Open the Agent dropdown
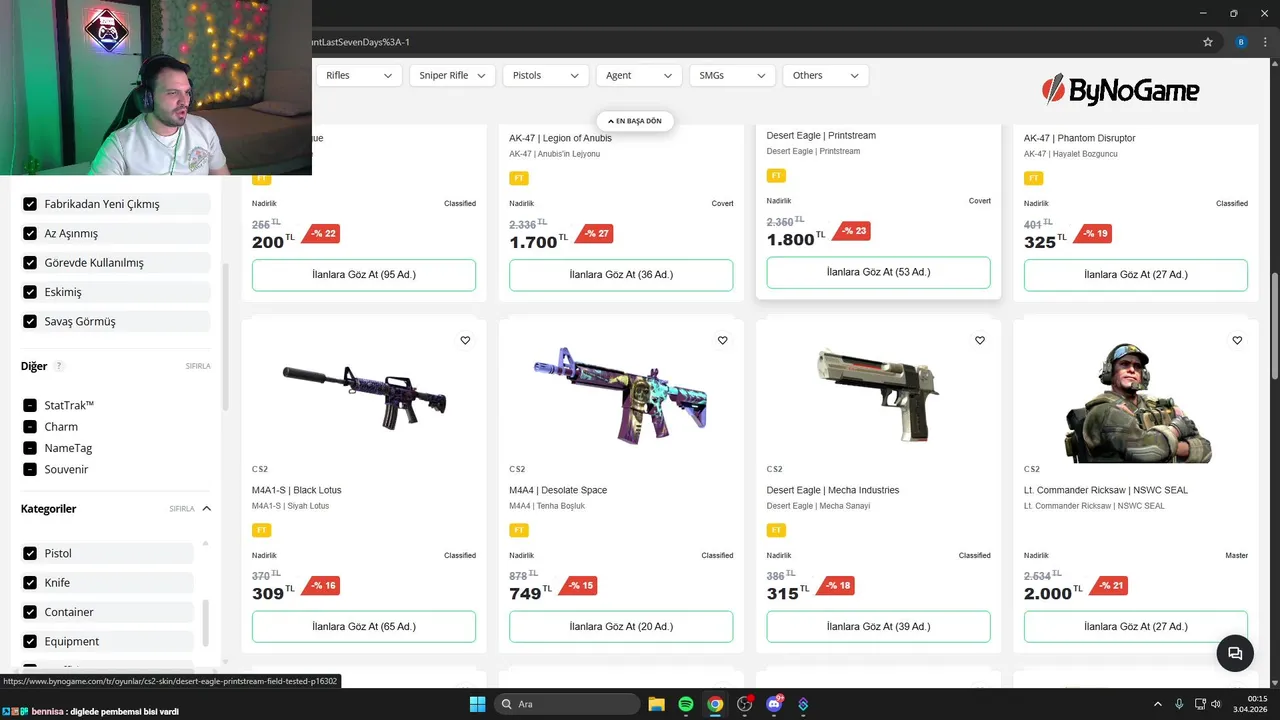The width and height of the screenshot is (1280, 720). pos(638,75)
